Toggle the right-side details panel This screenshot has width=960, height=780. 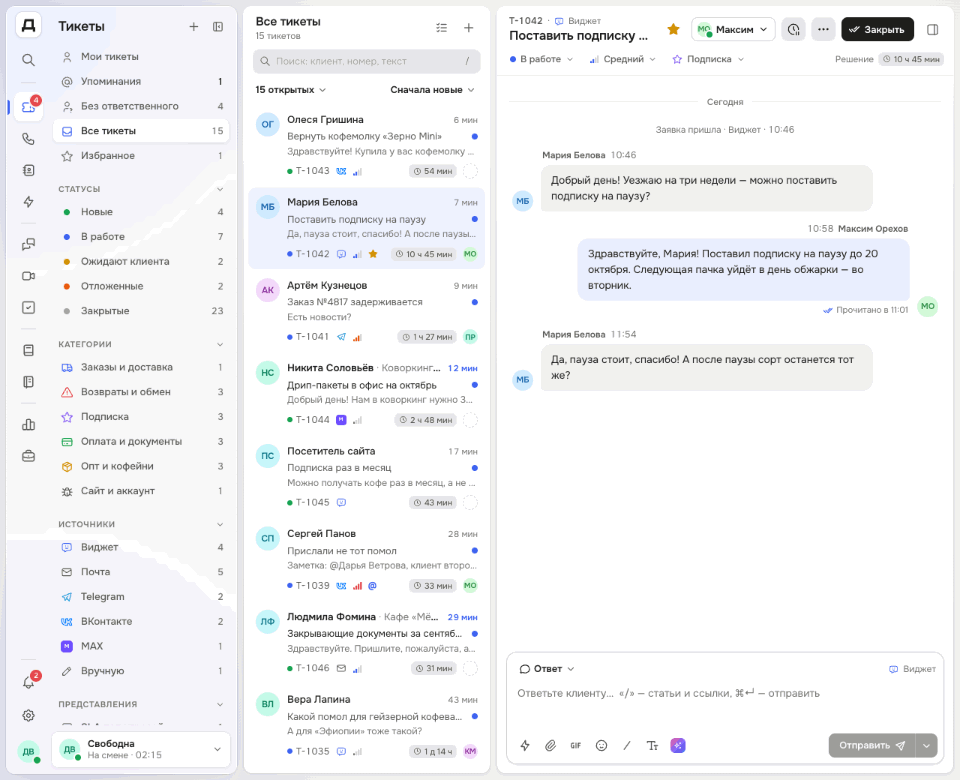click(x=932, y=29)
